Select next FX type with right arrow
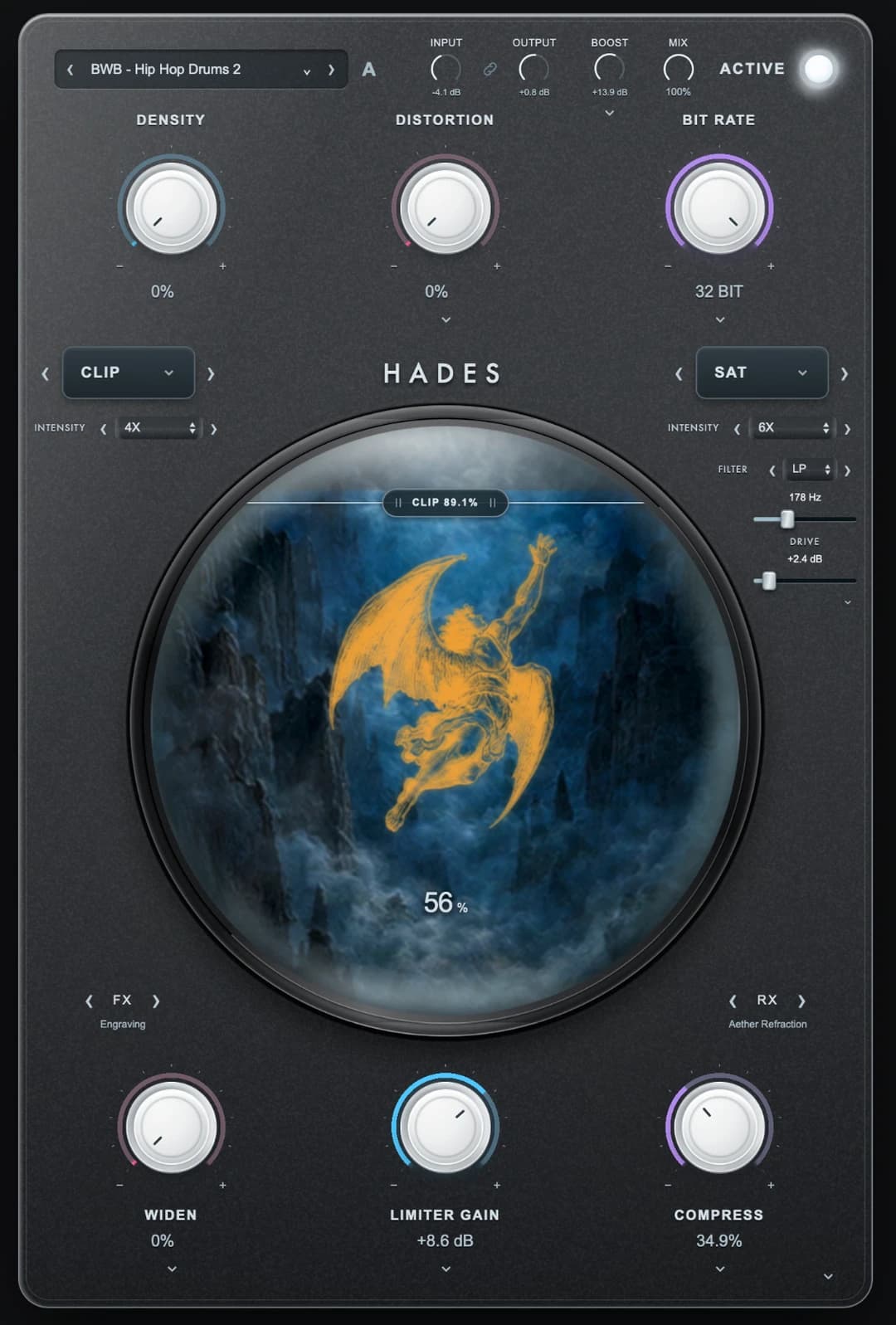The width and height of the screenshot is (896, 1325). [x=156, y=1001]
